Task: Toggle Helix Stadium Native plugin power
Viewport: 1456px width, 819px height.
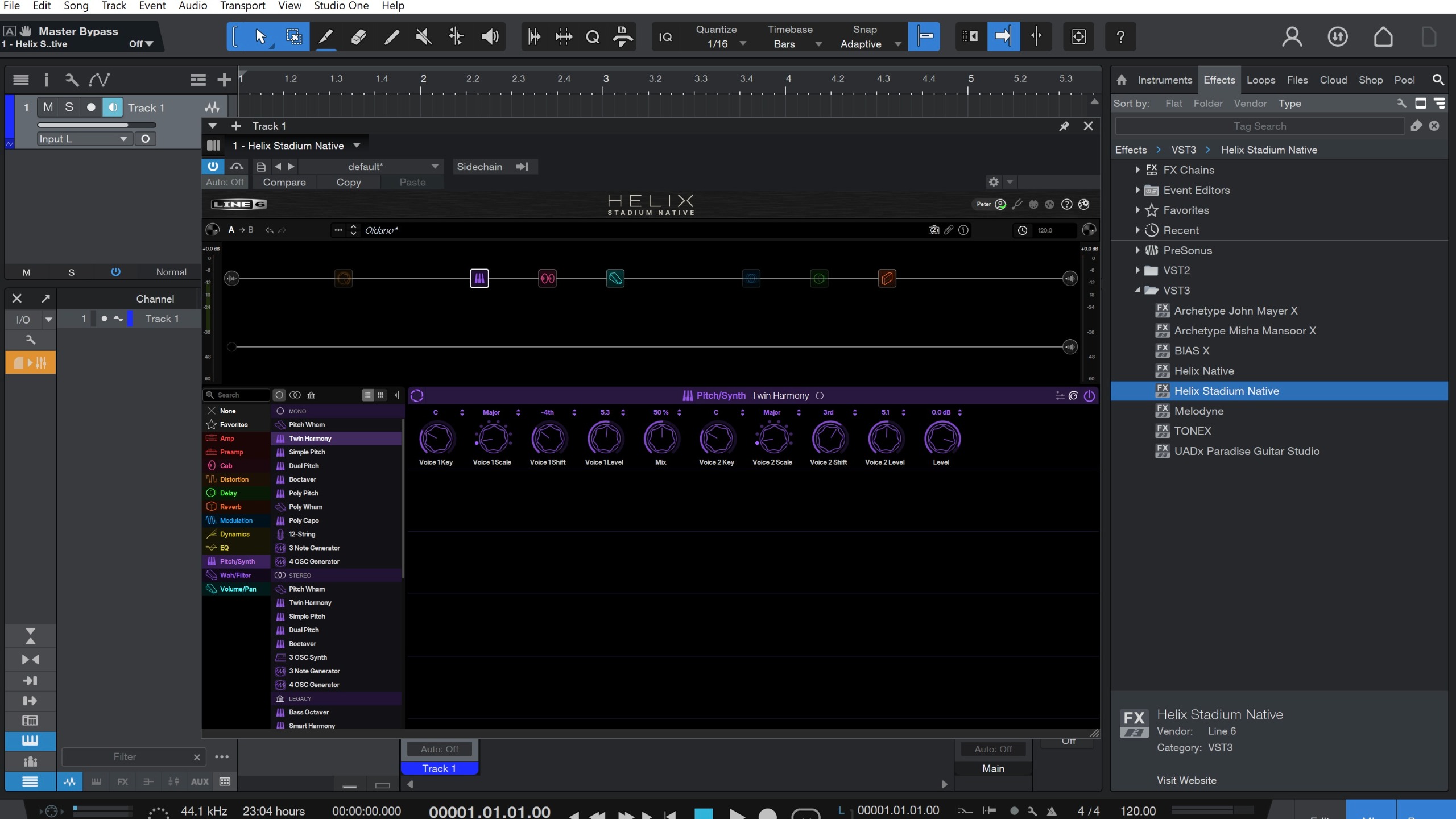Action: pyautogui.click(x=213, y=167)
